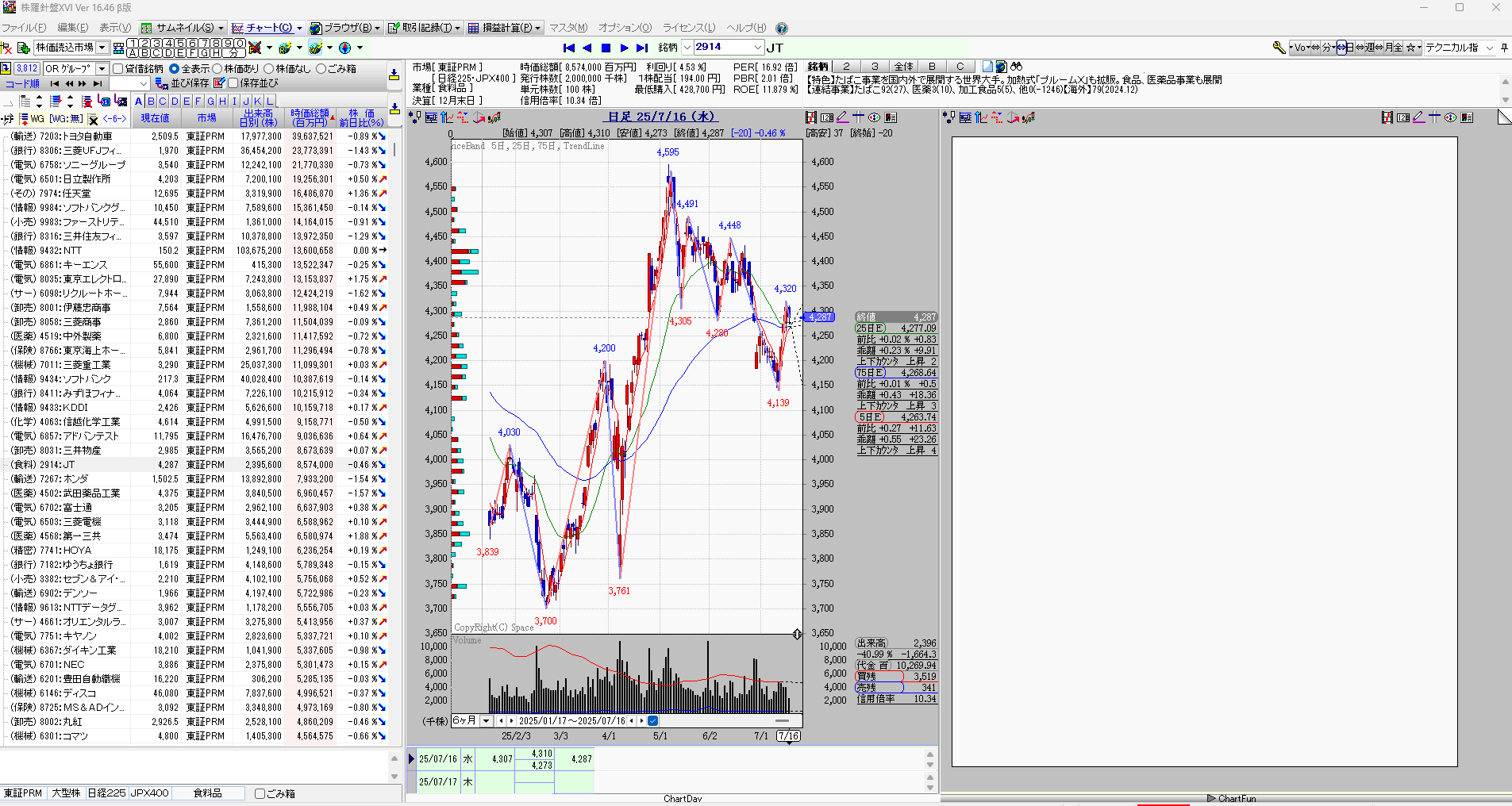Click the 時価総額 column header
The height and width of the screenshot is (806, 1512).
(x=310, y=117)
